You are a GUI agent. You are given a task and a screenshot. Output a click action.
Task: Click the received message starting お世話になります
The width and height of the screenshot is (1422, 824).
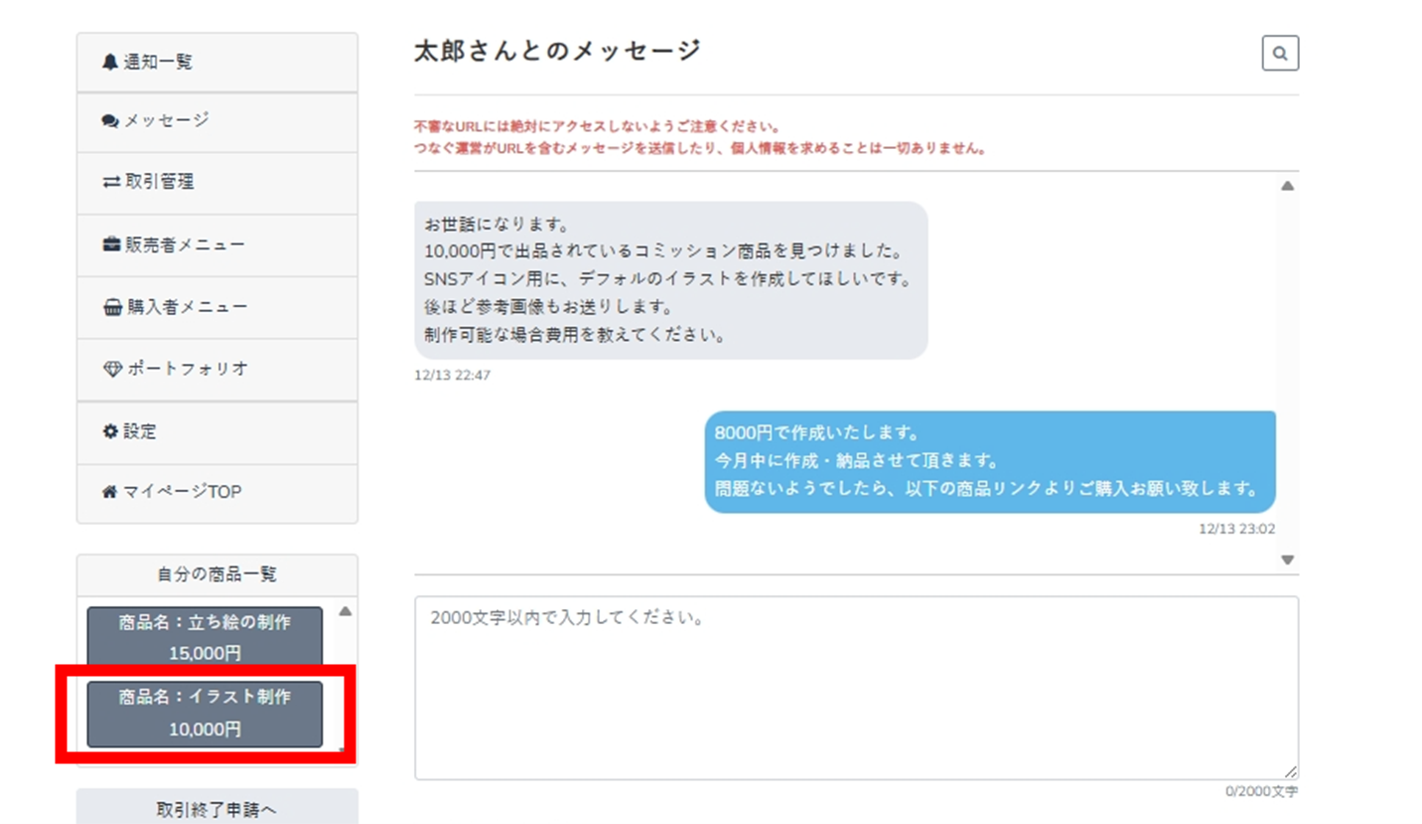coord(671,280)
